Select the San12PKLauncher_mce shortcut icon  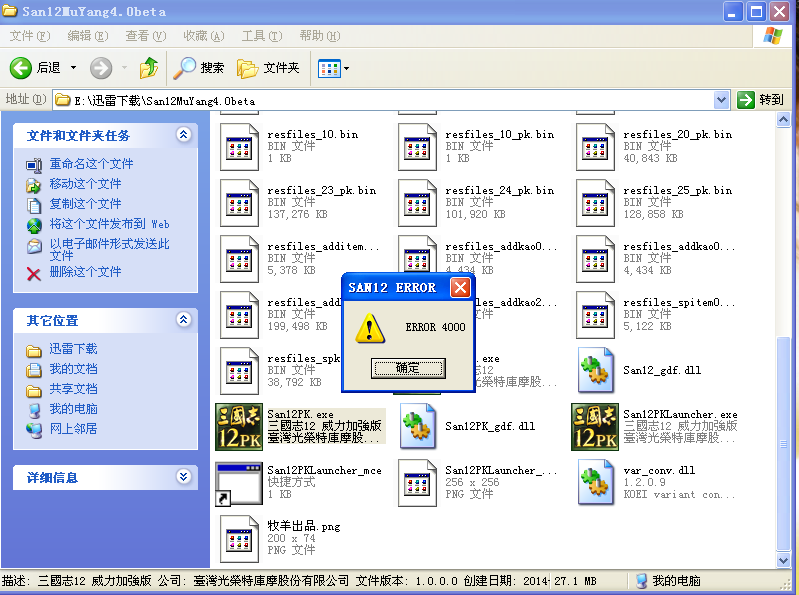pos(238,483)
